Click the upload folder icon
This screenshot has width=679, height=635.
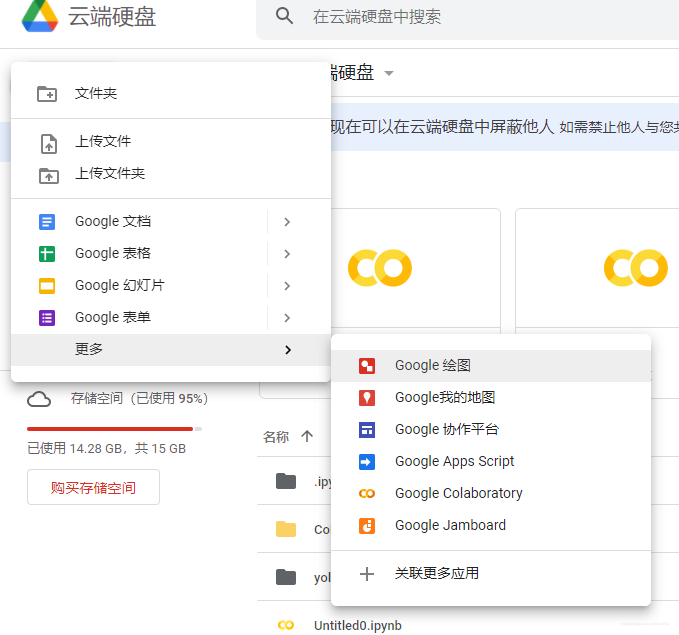(x=48, y=175)
